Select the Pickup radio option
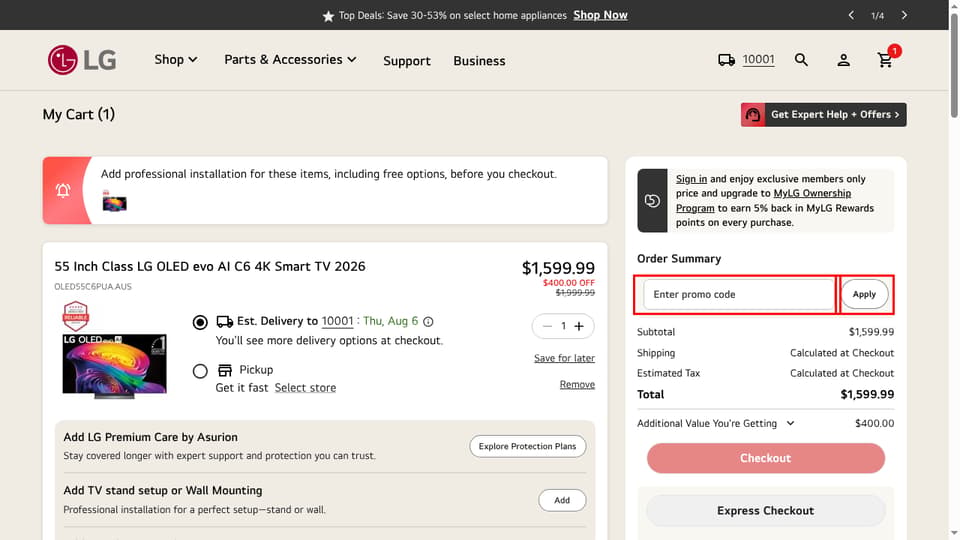 [x=200, y=371]
